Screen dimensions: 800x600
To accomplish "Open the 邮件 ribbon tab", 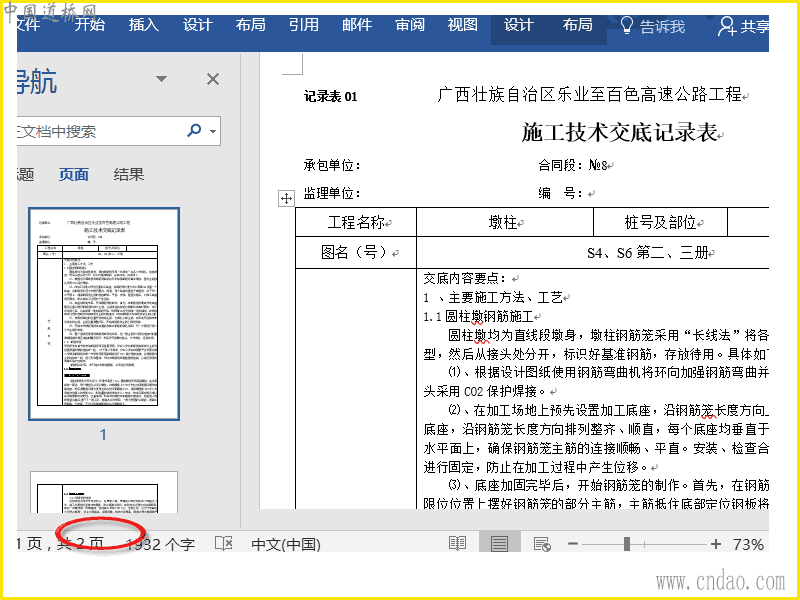I will tap(357, 25).
